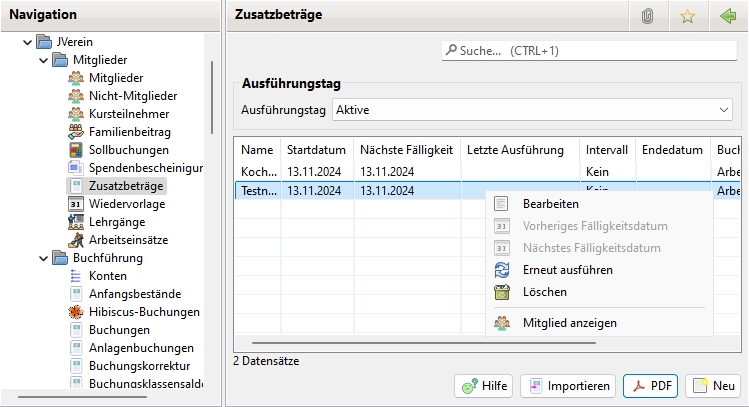Collapse the Mitglieder folder node
749x407 pixels.
click(43, 60)
